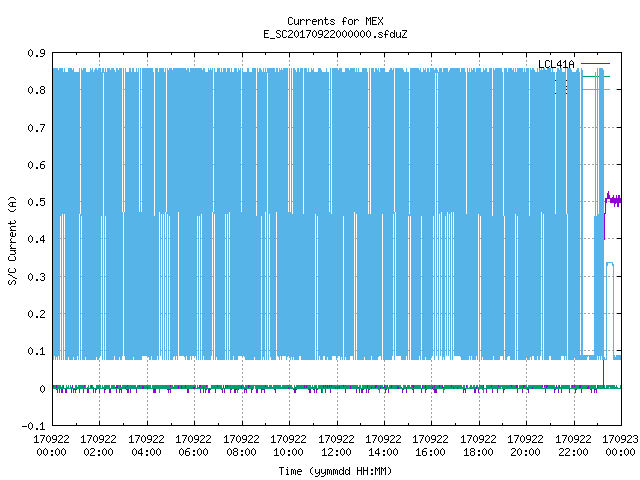
Task: Click the x-axis tick label '170922 00:00'
Action: point(51,445)
